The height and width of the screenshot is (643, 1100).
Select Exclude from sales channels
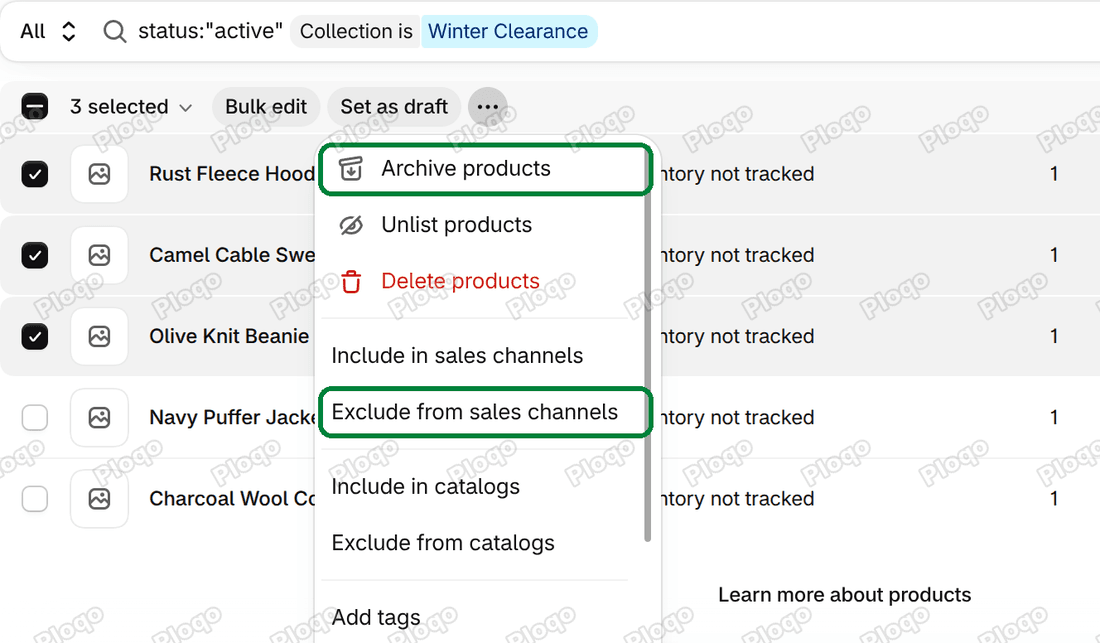coord(485,412)
